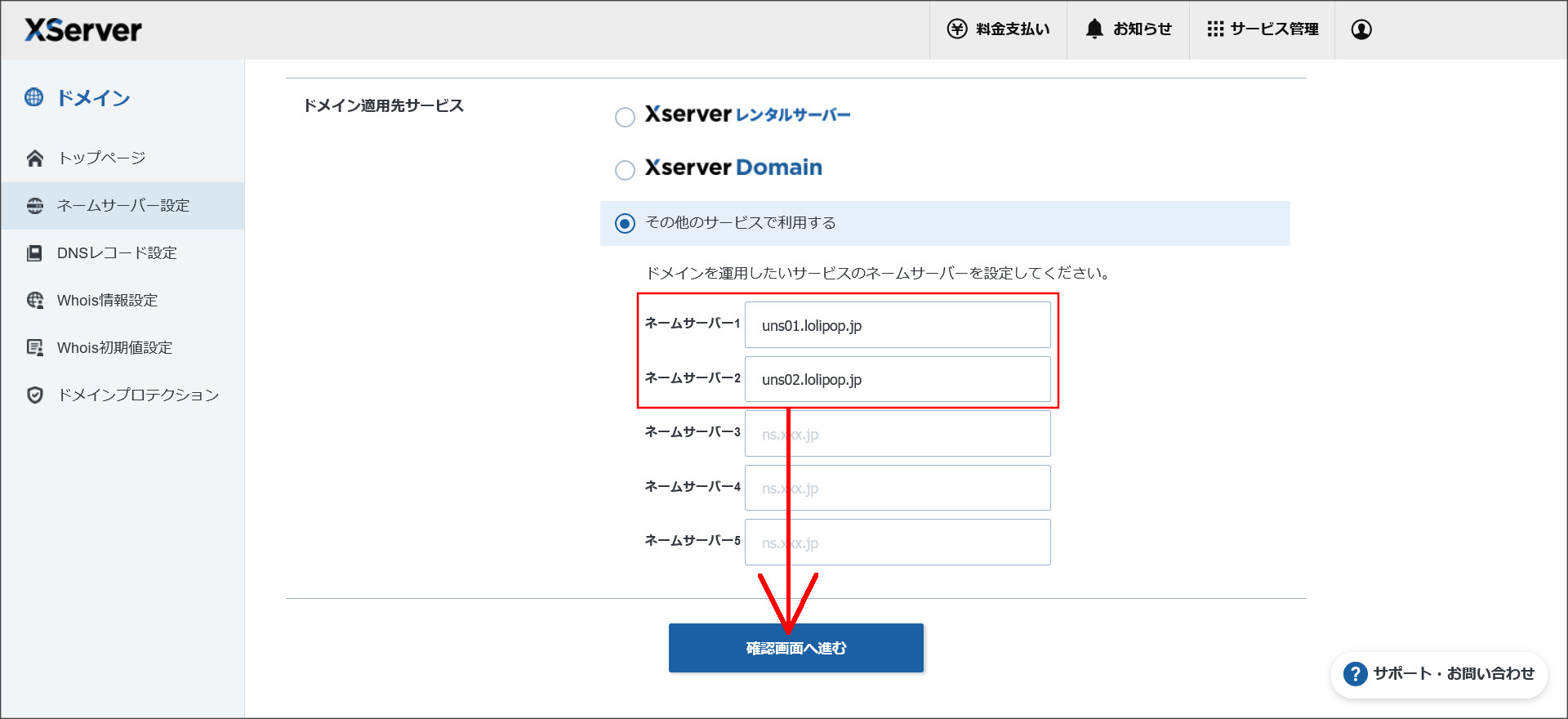This screenshot has width=1568, height=719.
Task: Click the support question mark icon
Action: (x=1355, y=674)
